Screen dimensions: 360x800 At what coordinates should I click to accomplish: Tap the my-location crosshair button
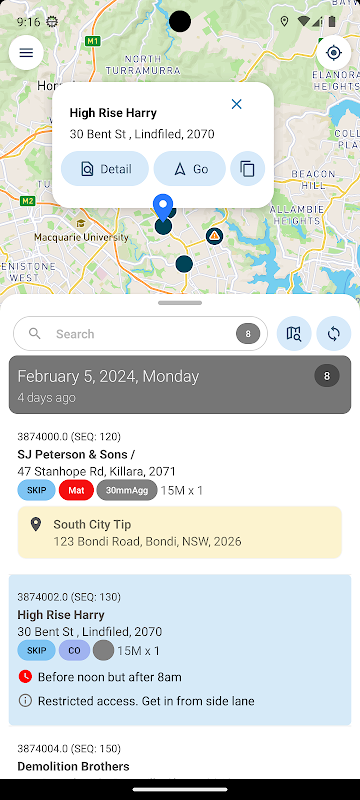point(333,53)
